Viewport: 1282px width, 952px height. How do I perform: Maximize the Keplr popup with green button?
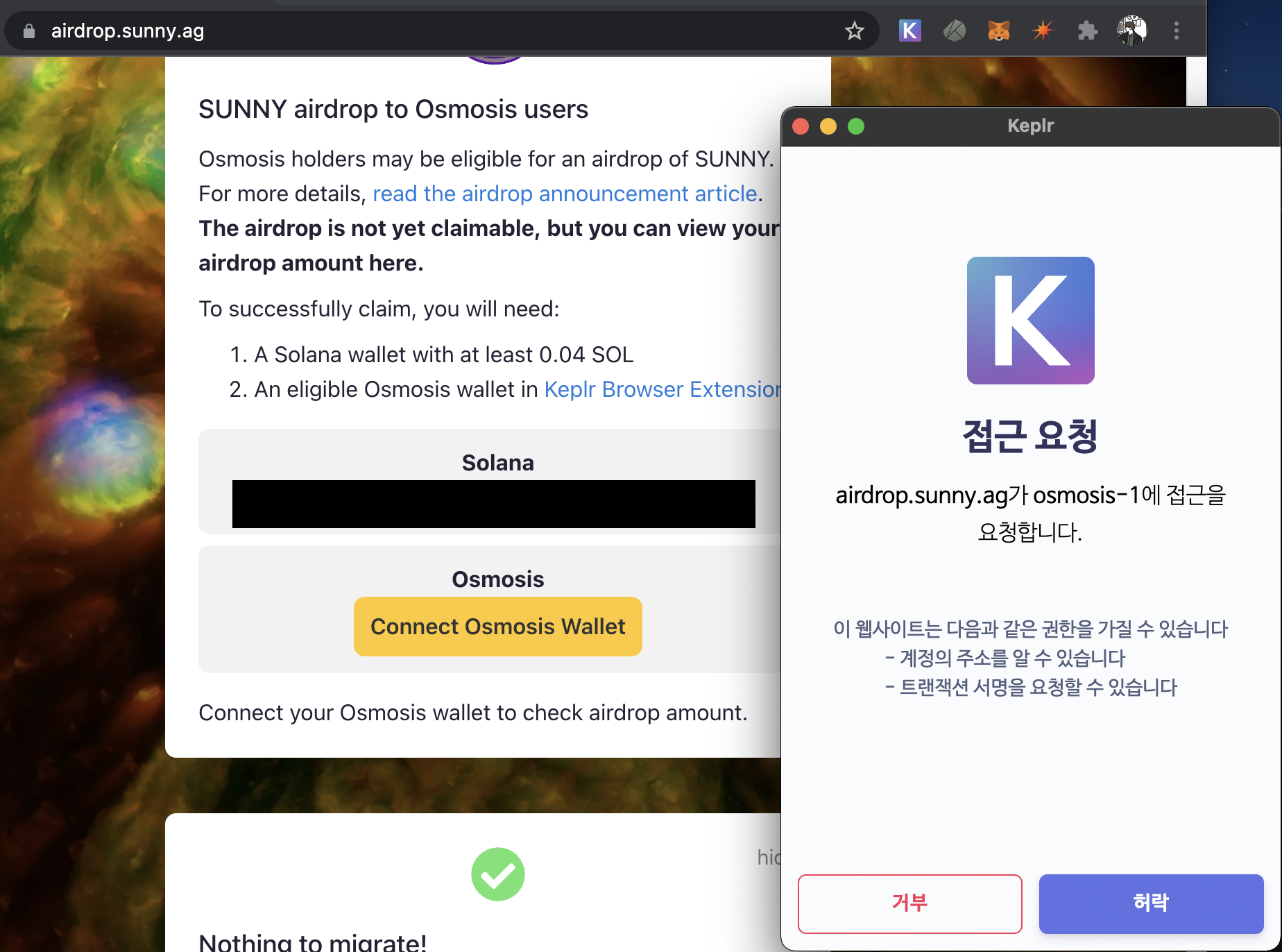(x=856, y=126)
